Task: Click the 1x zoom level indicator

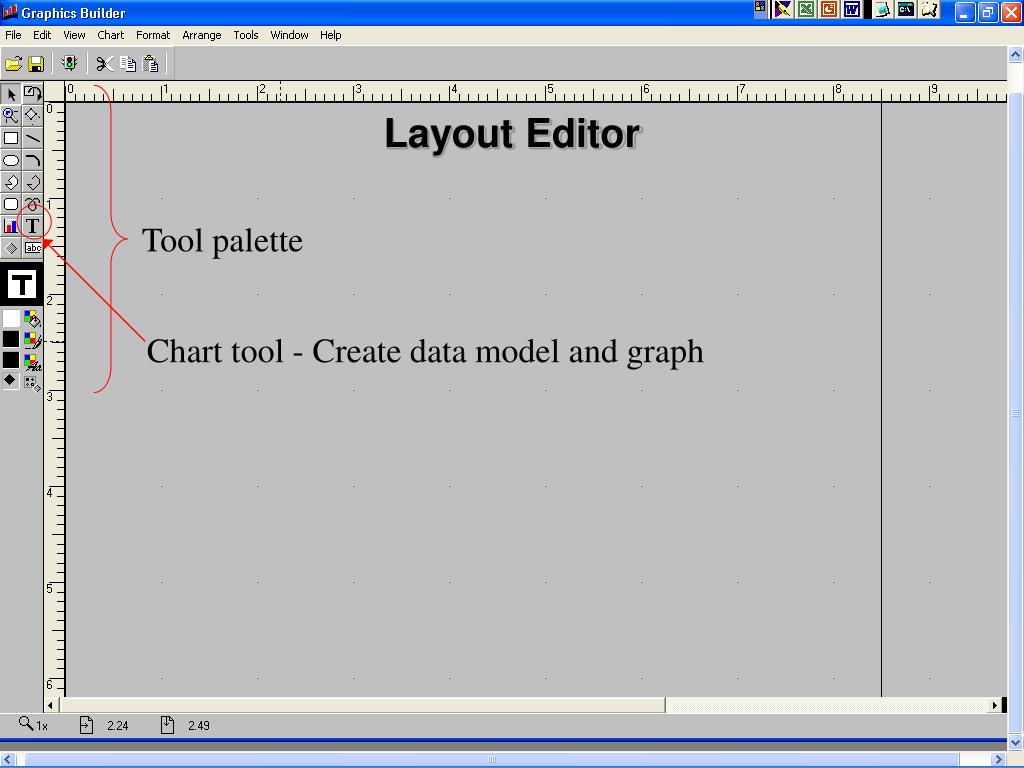Action: tap(33, 725)
